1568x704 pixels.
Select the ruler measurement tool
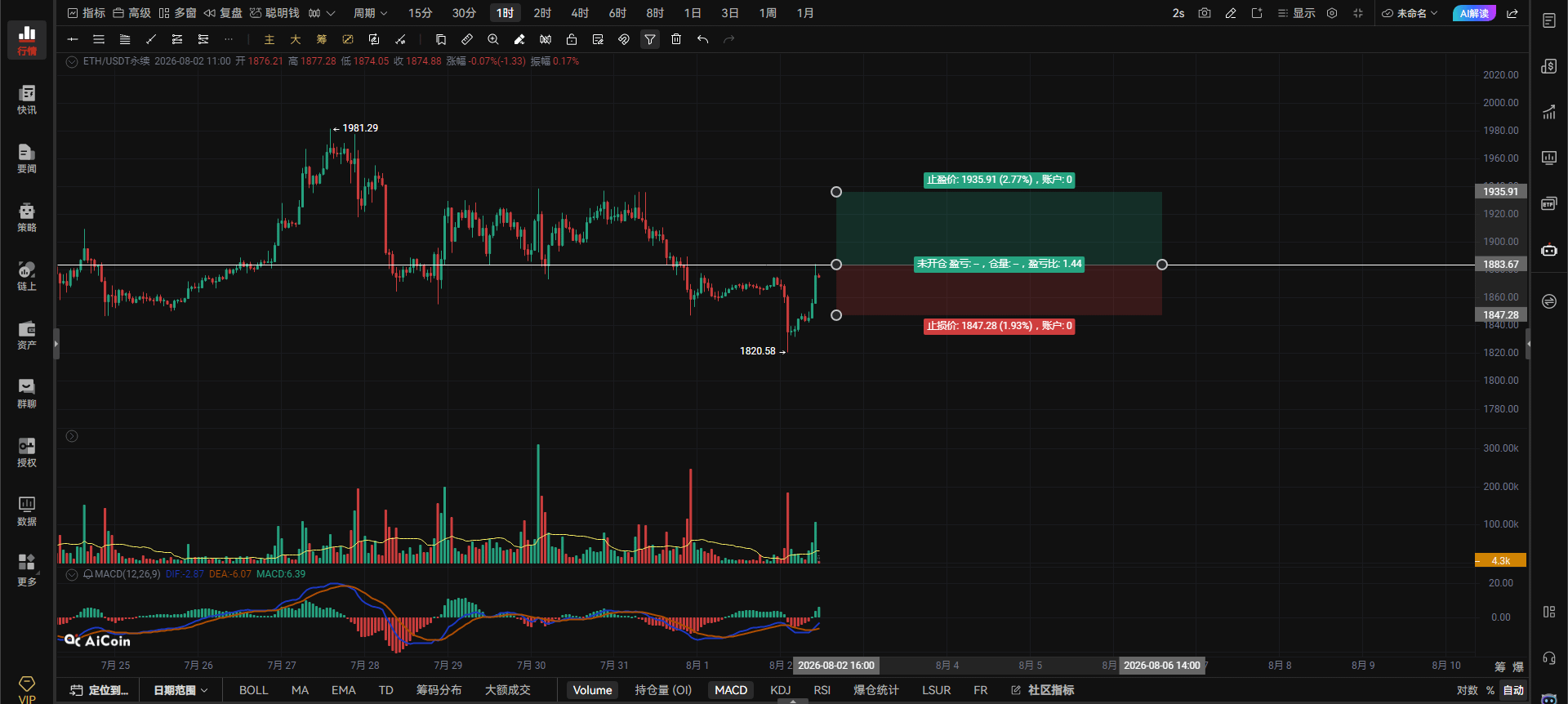click(x=467, y=39)
